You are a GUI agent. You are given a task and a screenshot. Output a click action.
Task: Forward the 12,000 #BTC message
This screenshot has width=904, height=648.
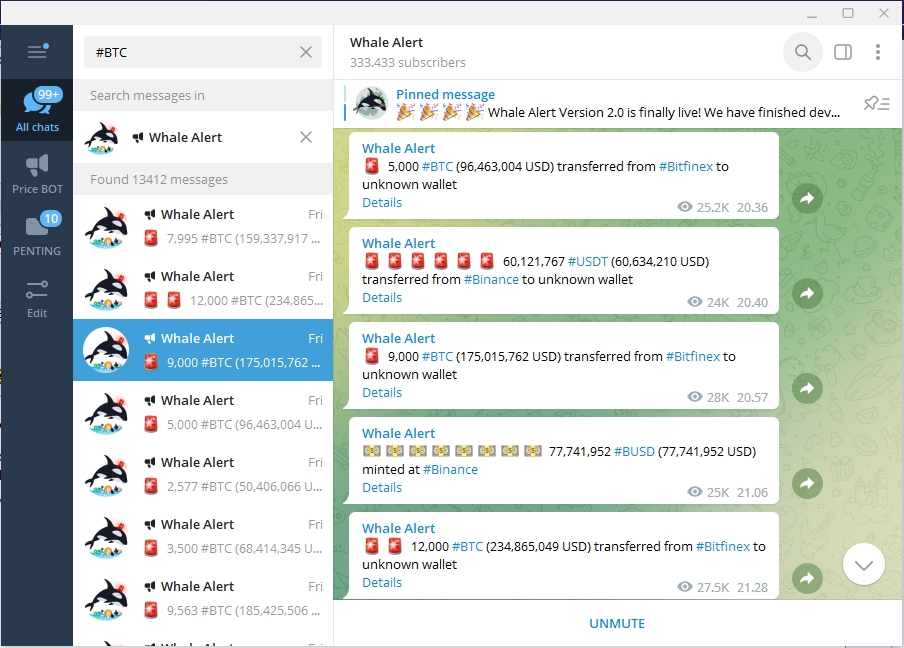pos(807,578)
